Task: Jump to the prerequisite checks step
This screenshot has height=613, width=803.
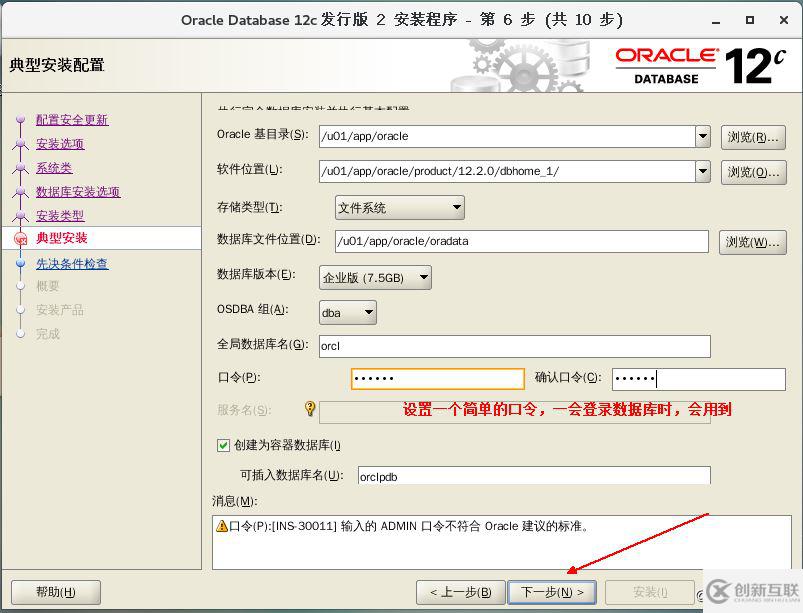Action: click(72, 264)
